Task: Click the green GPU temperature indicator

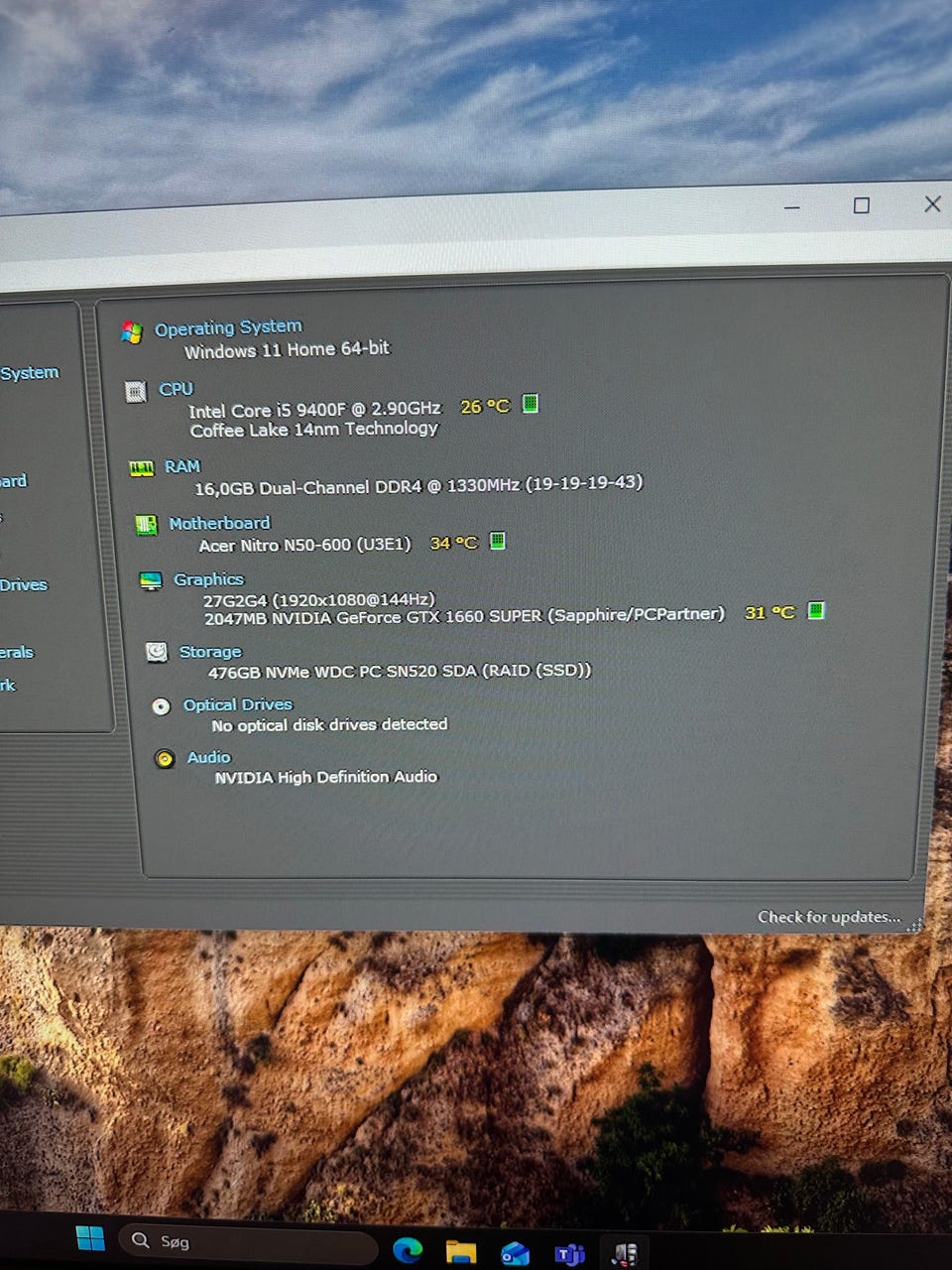Action: [x=816, y=610]
